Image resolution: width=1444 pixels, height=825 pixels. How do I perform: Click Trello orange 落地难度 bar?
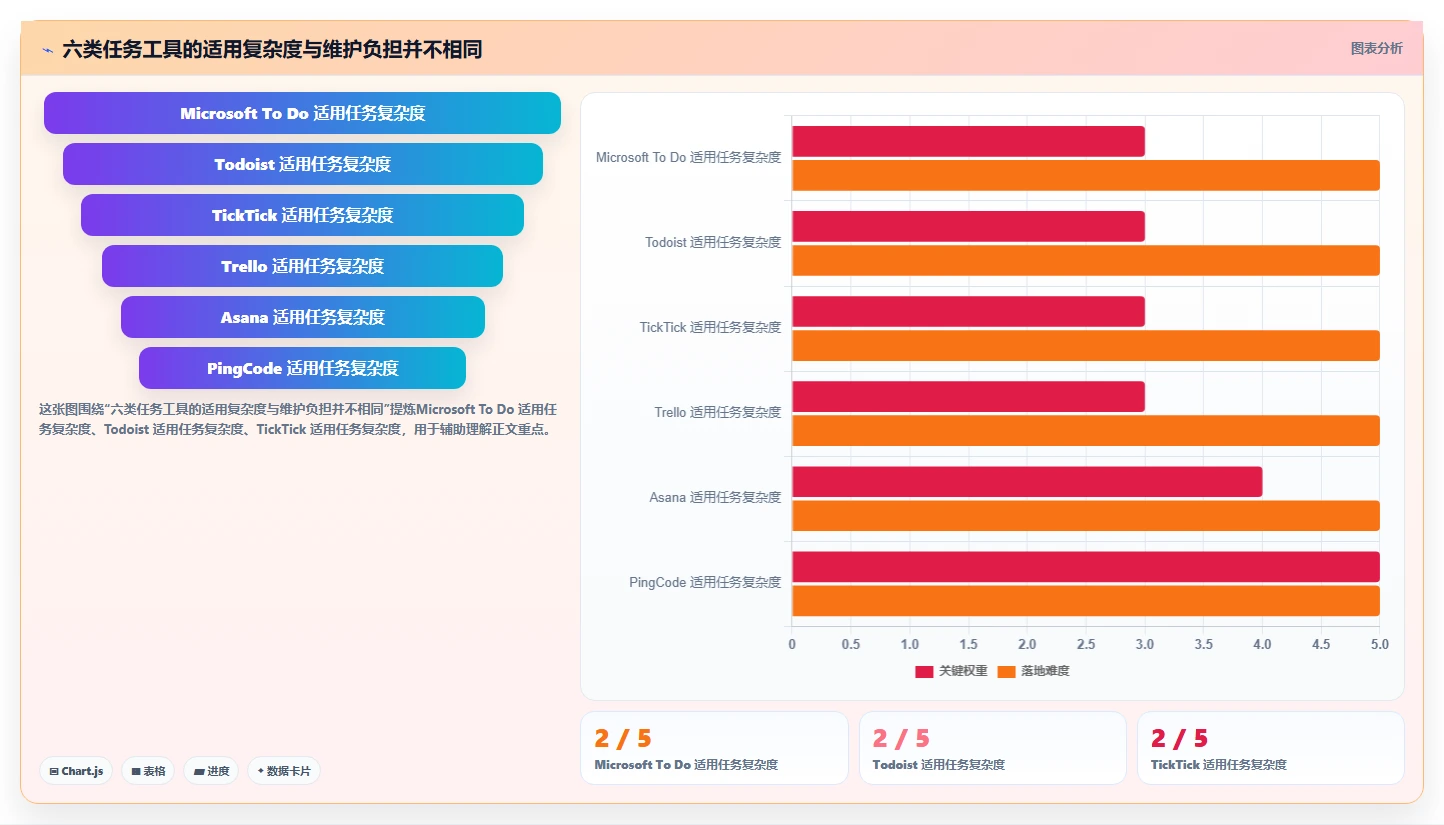click(x=1086, y=430)
